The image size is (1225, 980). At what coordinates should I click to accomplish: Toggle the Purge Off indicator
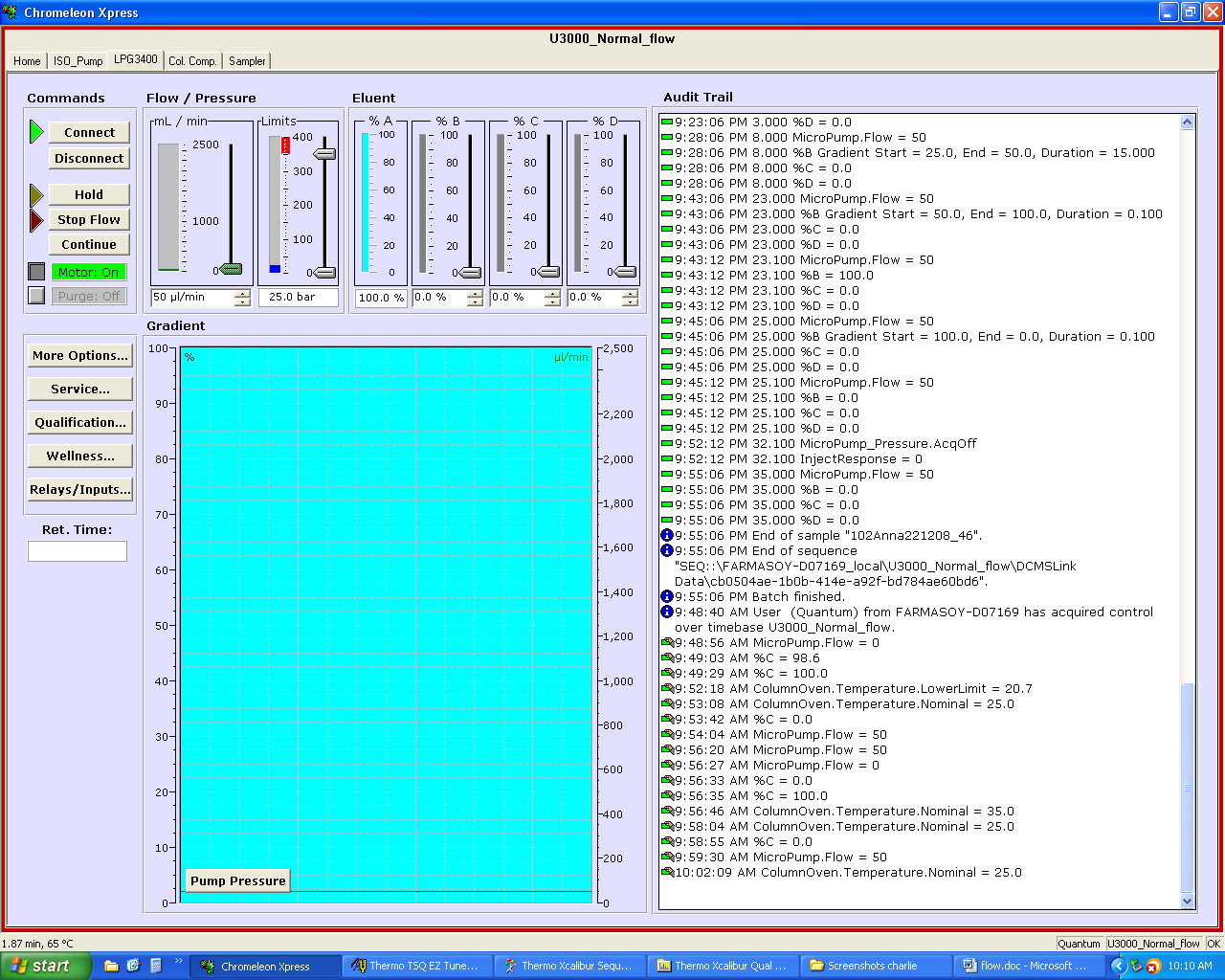(x=89, y=297)
